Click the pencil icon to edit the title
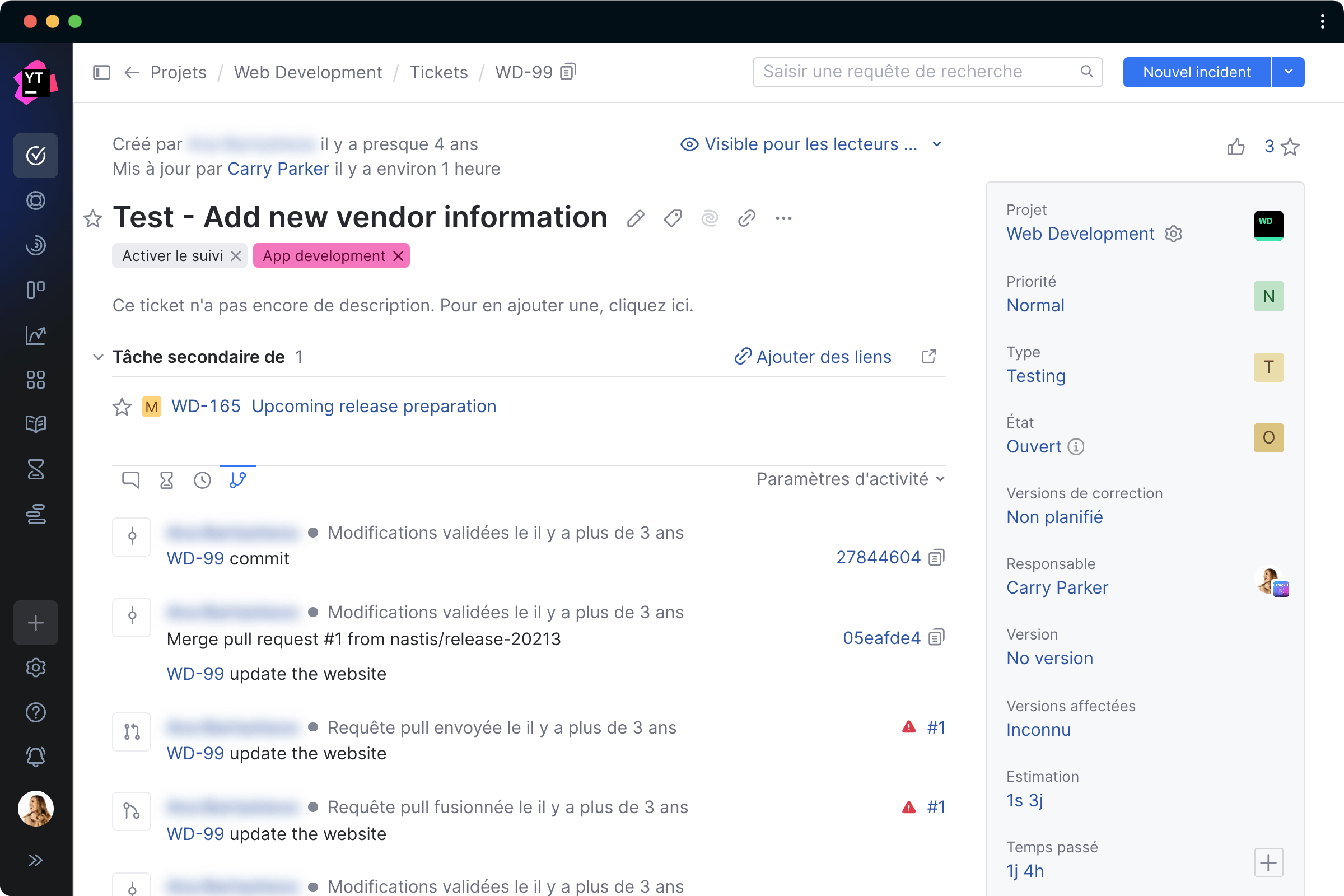Viewport: 1344px width, 896px height. pyautogui.click(x=636, y=218)
